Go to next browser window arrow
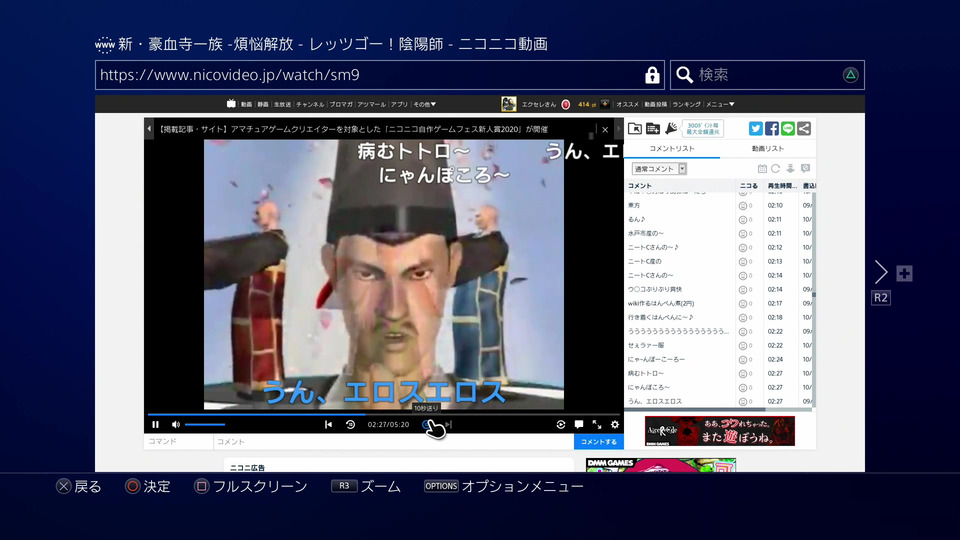The image size is (960, 540). [880, 272]
